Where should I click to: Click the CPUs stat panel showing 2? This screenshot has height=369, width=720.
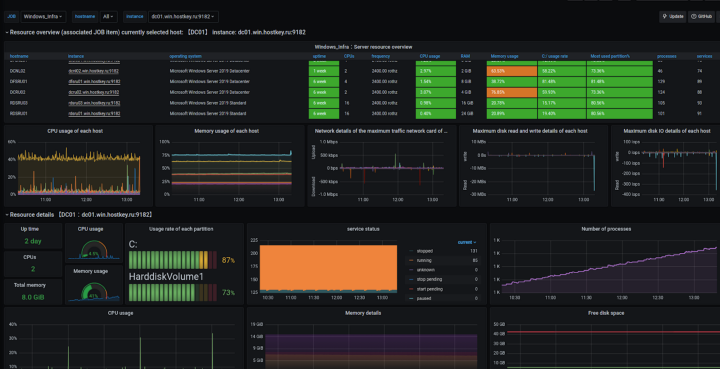(33, 263)
